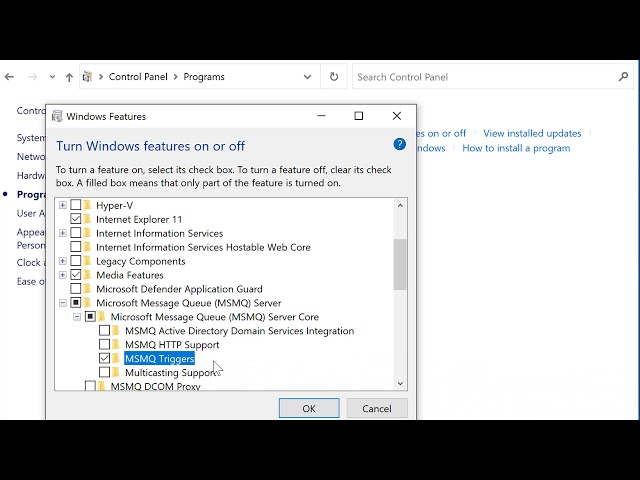The image size is (640, 480).
Task: Collapse the MSMQ Server Core node
Action: [77, 316]
